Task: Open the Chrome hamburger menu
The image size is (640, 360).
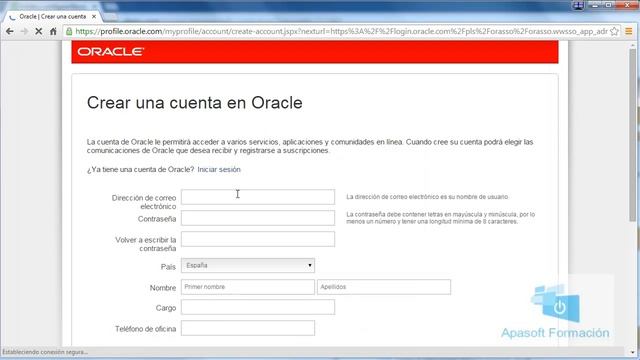Action: pos(629,31)
